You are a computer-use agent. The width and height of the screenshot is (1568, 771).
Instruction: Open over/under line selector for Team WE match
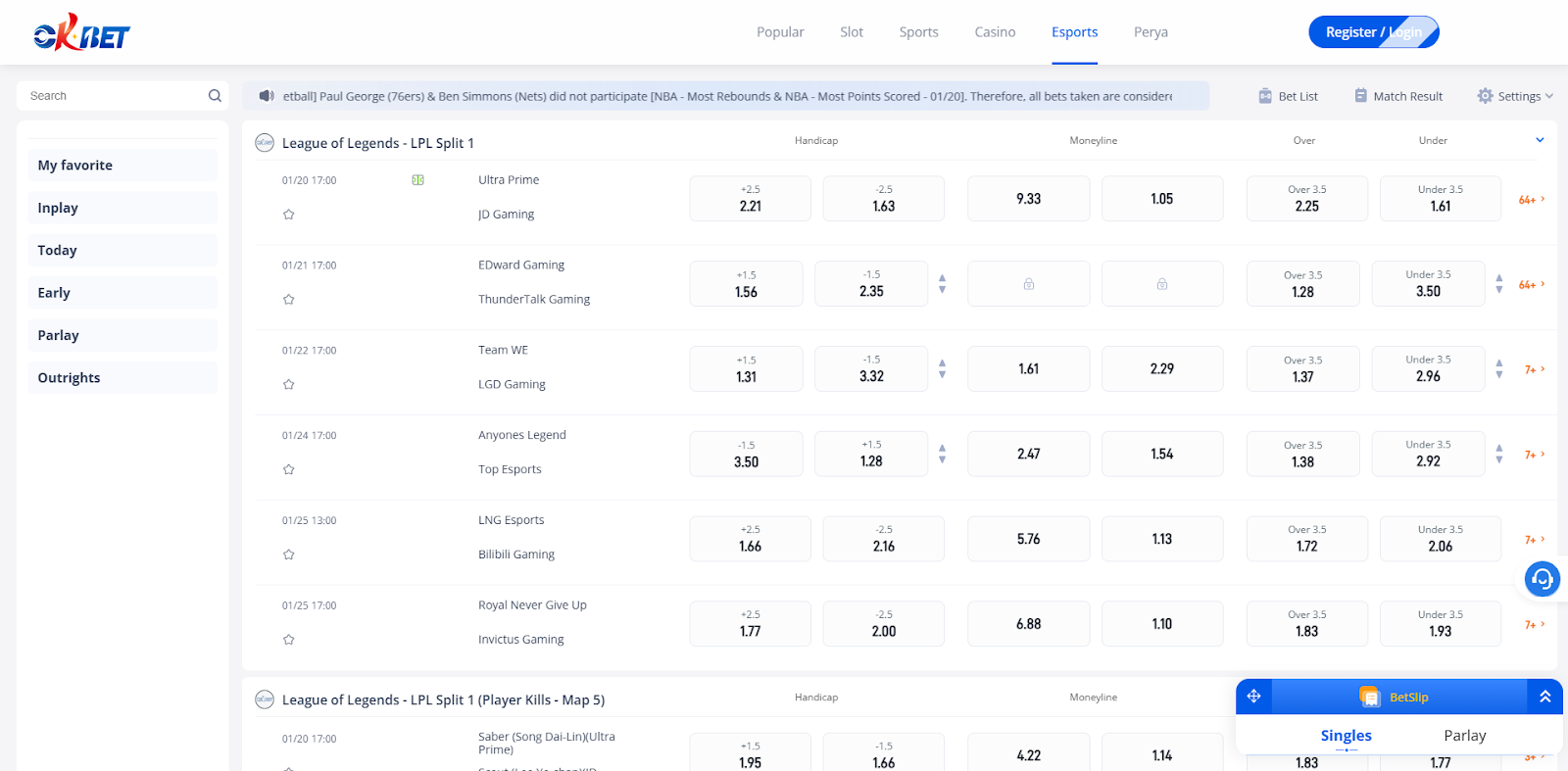coord(1498,368)
